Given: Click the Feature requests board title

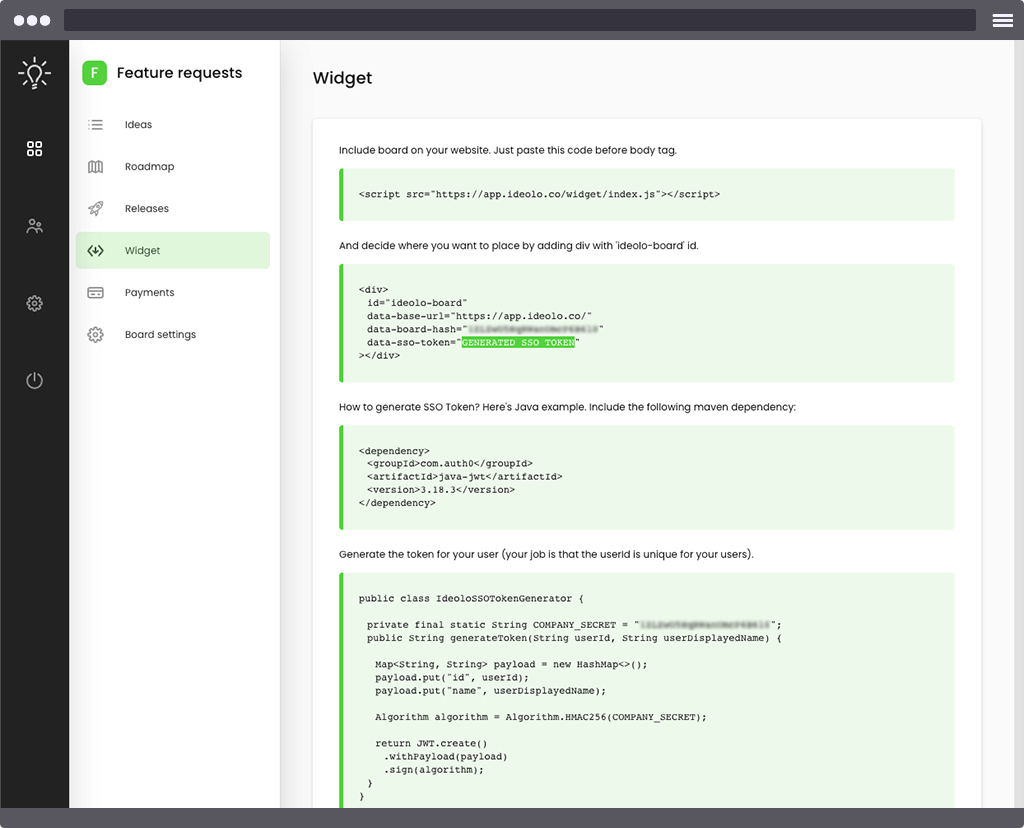Looking at the screenshot, I should (179, 73).
